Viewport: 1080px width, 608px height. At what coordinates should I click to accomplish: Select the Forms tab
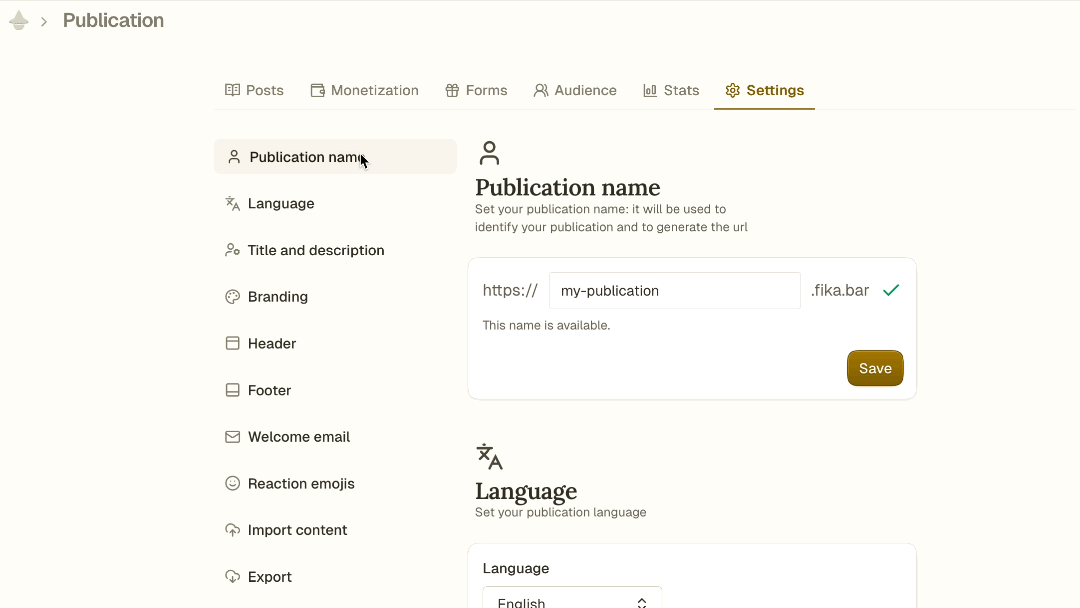click(476, 90)
